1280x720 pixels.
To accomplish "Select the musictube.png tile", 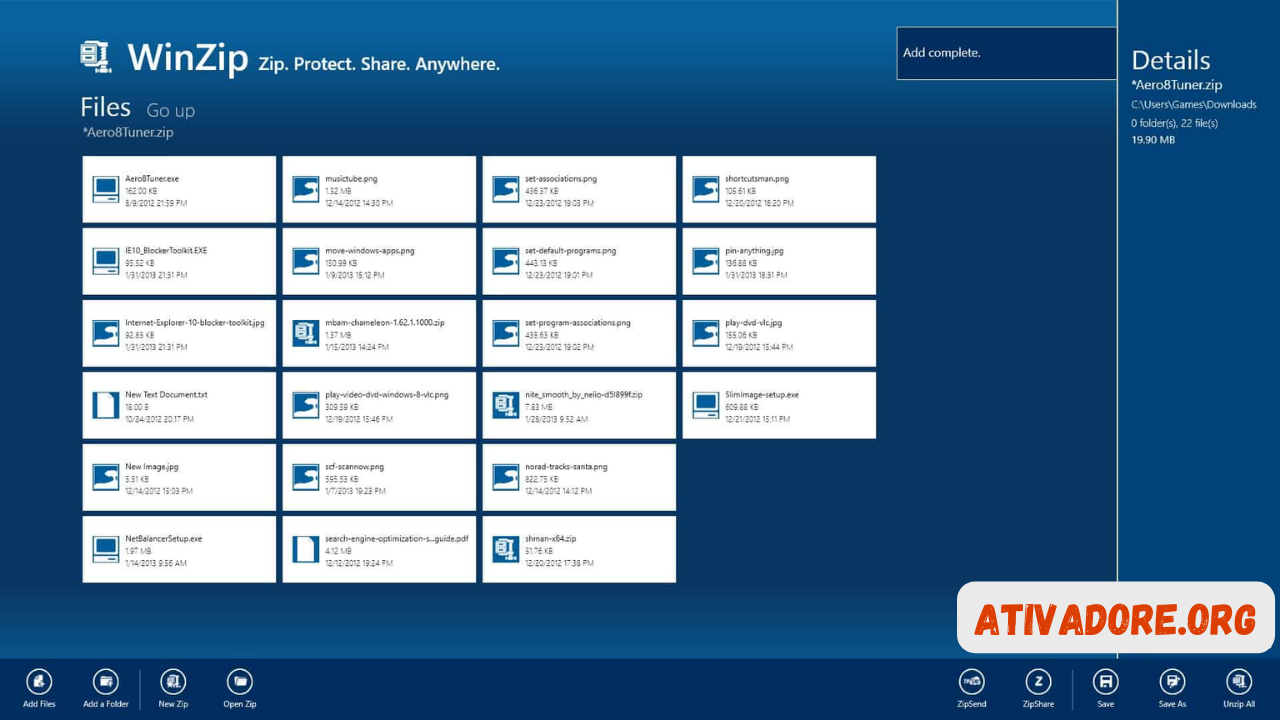I will pos(379,189).
